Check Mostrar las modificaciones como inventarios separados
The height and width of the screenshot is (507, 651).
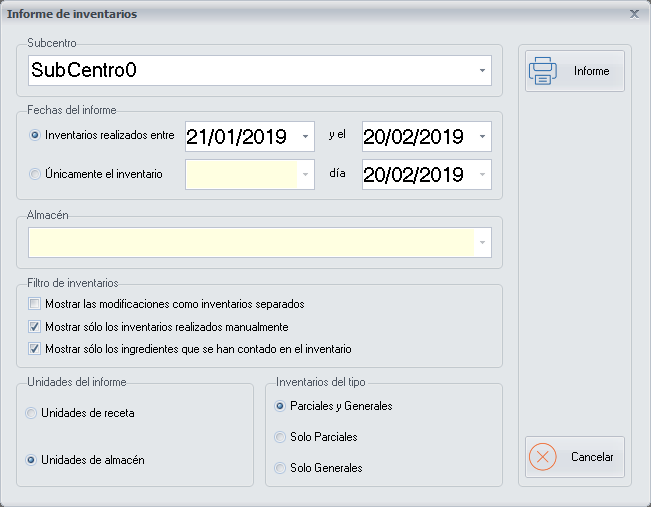point(34,304)
